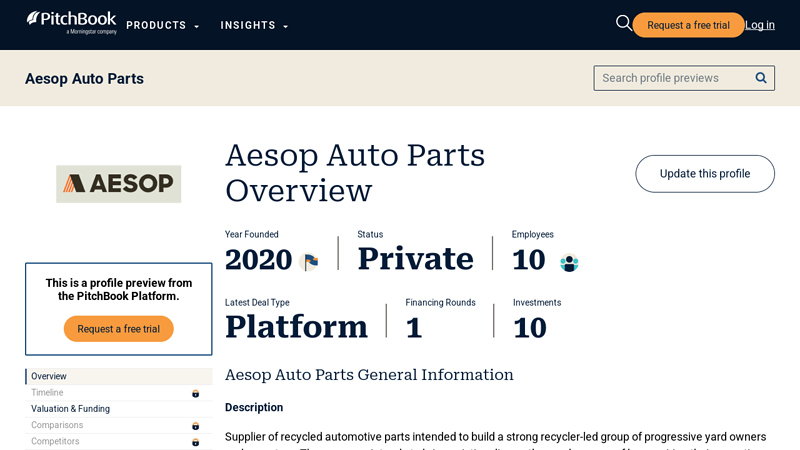This screenshot has width=800, height=450.
Task: Click the lock icon beside Timeline
Action: click(195, 393)
